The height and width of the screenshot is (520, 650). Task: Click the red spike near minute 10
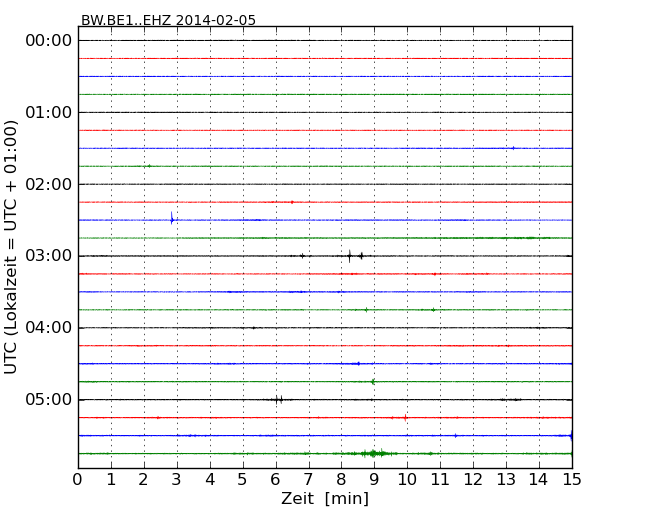click(x=405, y=418)
